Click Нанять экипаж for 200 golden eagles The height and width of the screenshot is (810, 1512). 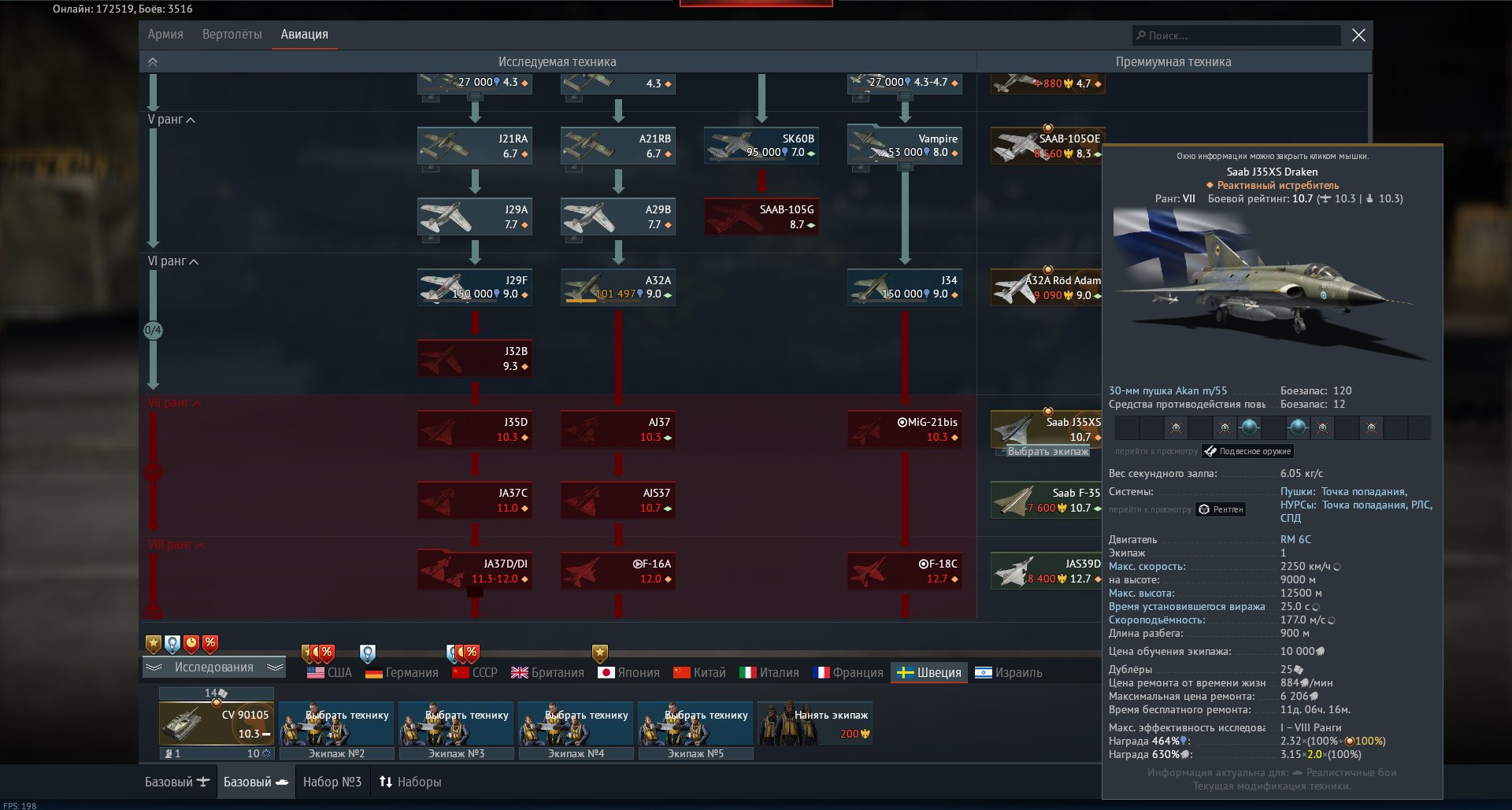[815, 723]
